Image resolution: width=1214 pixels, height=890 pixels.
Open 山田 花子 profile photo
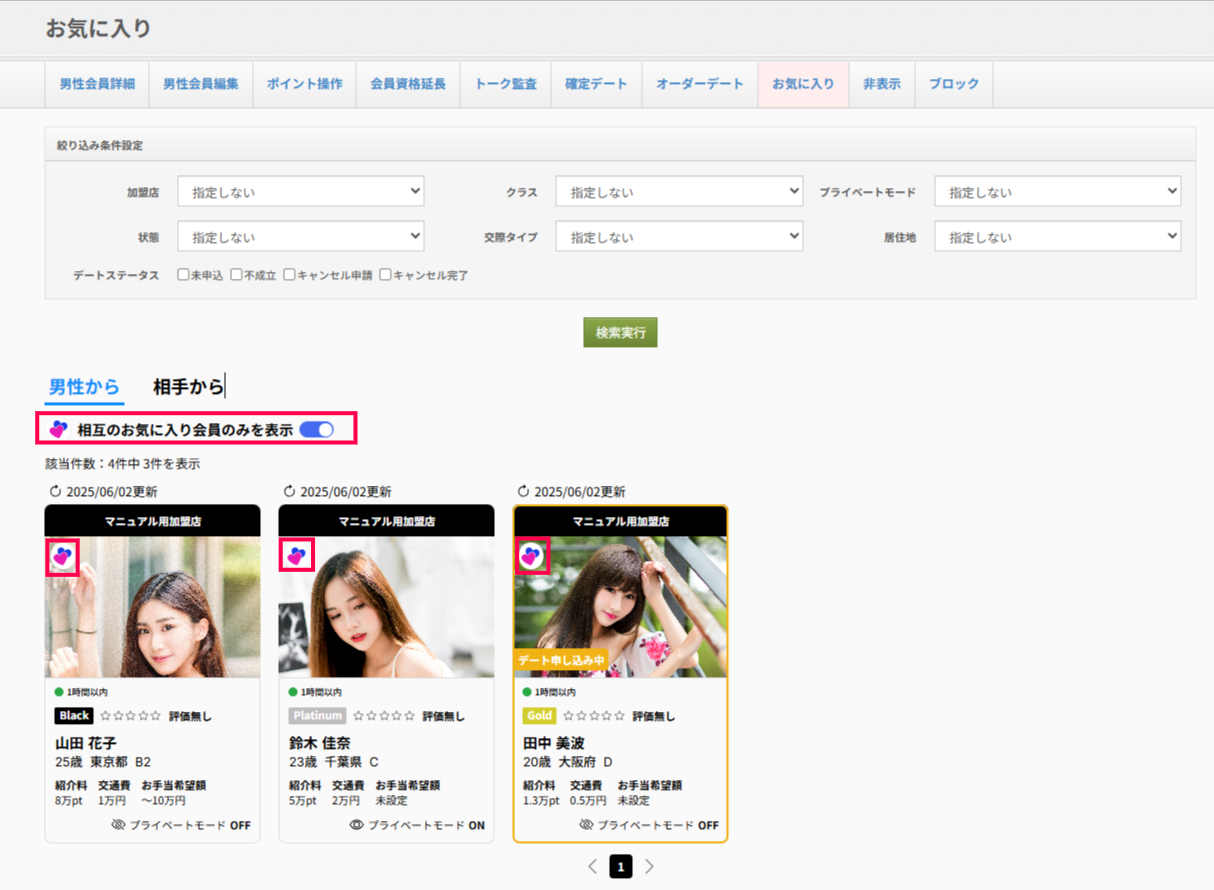tap(153, 608)
